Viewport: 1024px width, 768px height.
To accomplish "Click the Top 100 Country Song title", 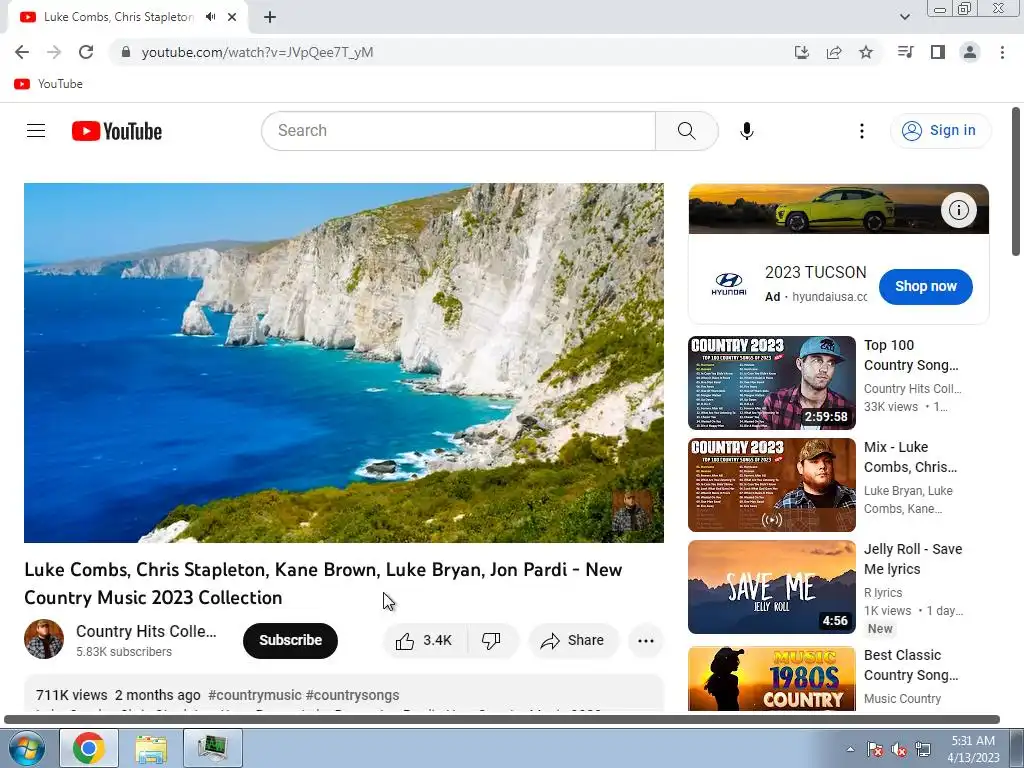I will pyautogui.click(x=911, y=355).
